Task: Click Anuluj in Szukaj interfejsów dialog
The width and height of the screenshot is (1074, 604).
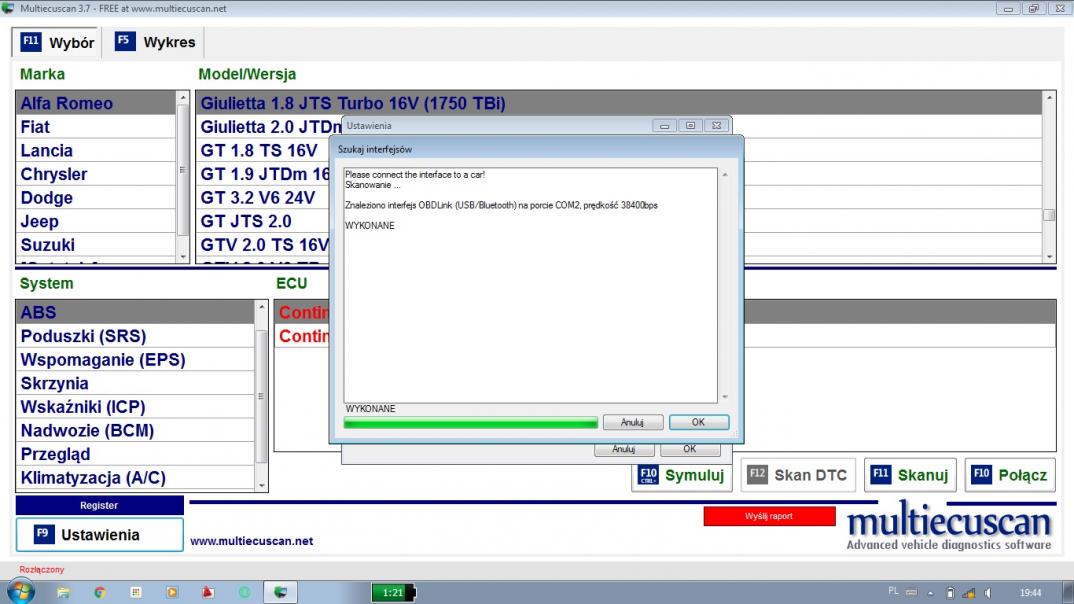Action: [633, 422]
